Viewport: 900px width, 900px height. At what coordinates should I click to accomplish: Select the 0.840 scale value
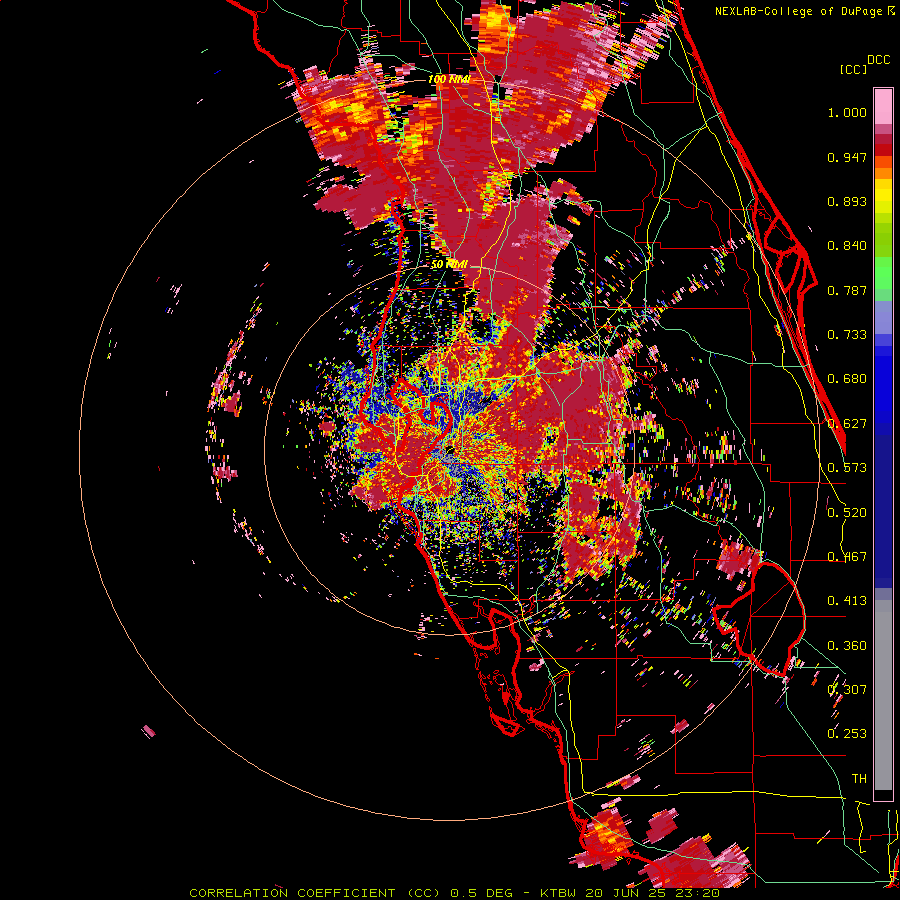pos(847,246)
